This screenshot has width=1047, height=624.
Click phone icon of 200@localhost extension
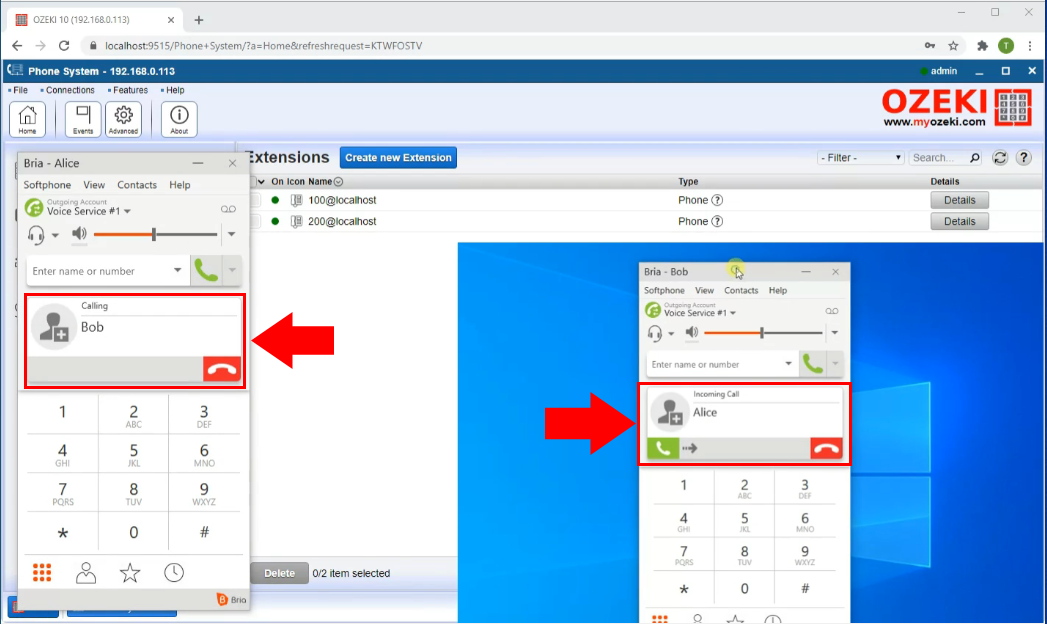pos(296,222)
